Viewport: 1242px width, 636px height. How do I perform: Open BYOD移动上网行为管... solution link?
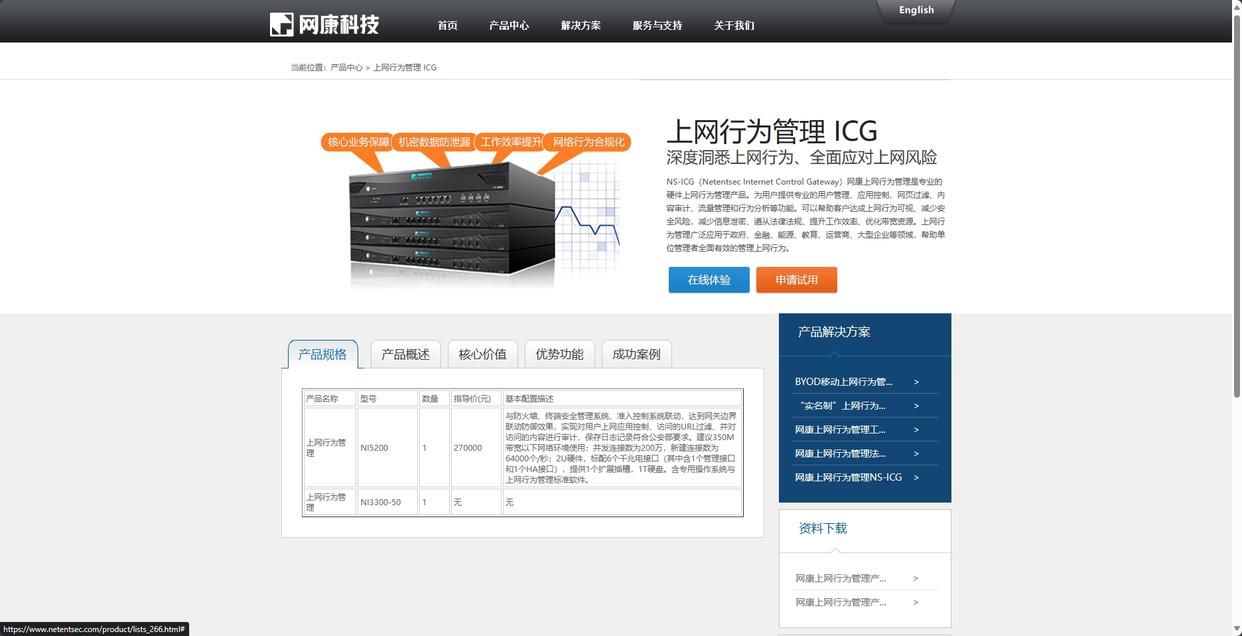(x=843, y=382)
